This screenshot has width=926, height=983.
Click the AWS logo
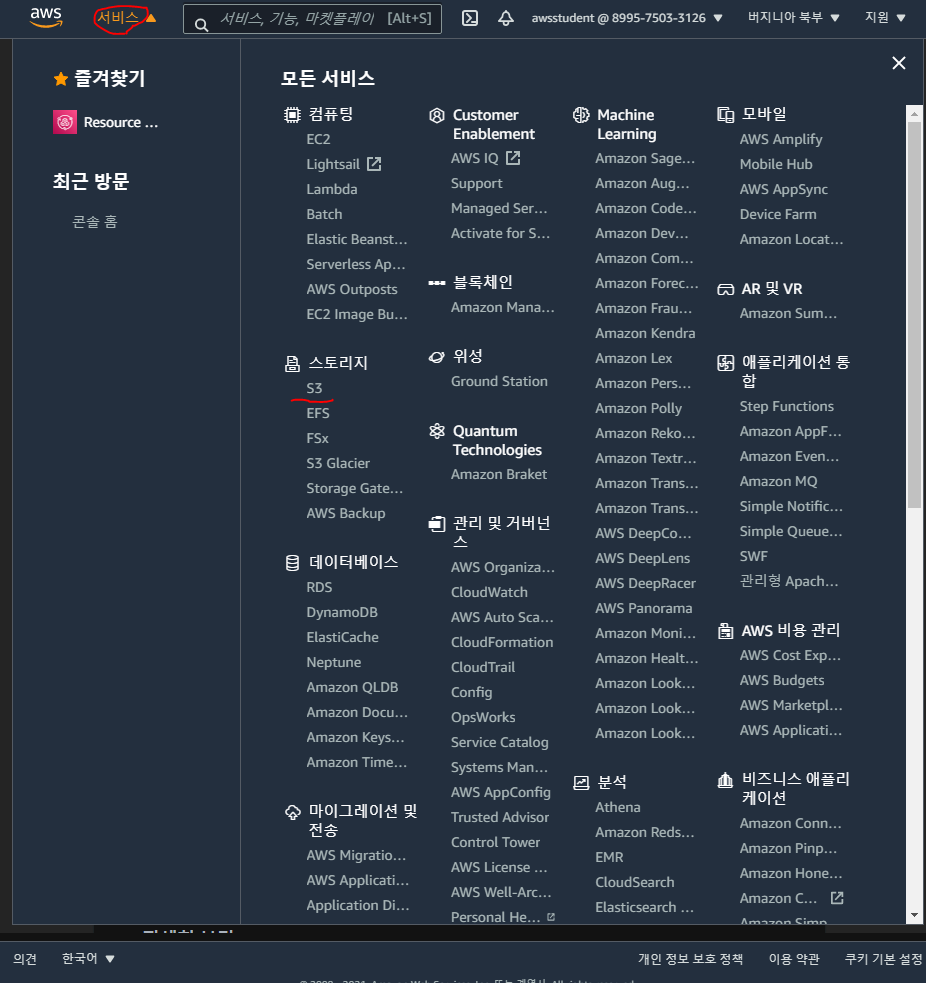(46, 18)
